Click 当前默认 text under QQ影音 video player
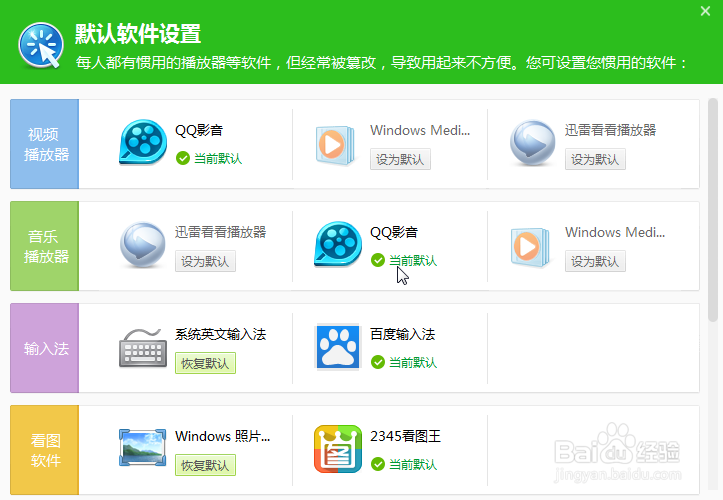Viewport: 723px width, 500px height. coord(218,159)
